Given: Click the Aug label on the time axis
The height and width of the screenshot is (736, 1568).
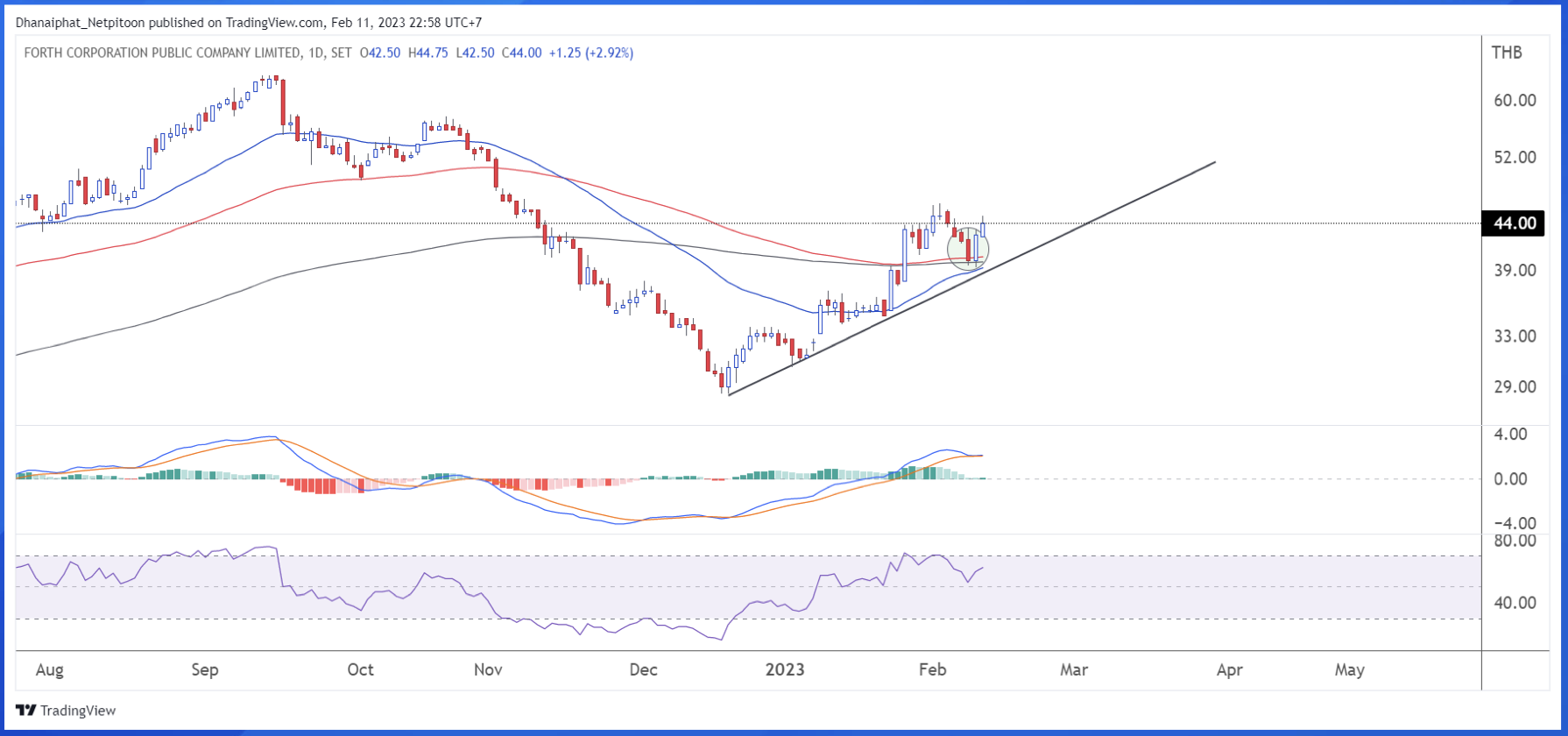Looking at the screenshot, I should [50, 670].
